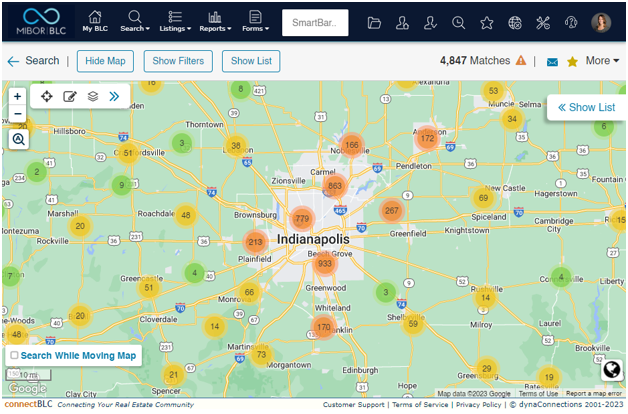Click the Google logo on map
The width and height of the screenshot is (628, 414).
click(28, 388)
